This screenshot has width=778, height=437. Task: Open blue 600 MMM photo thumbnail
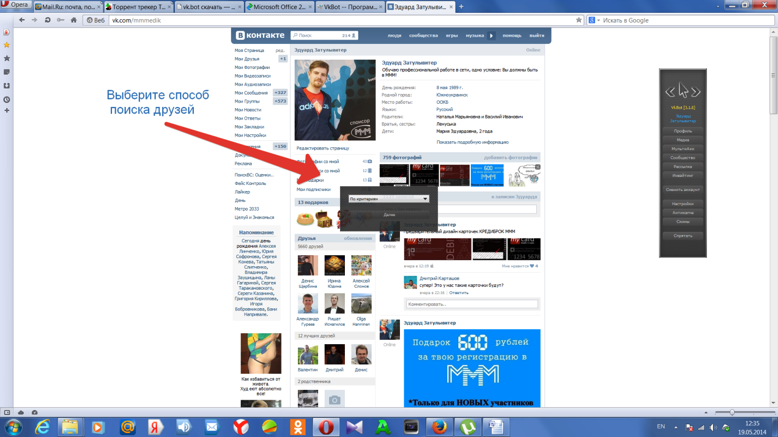point(487,176)
